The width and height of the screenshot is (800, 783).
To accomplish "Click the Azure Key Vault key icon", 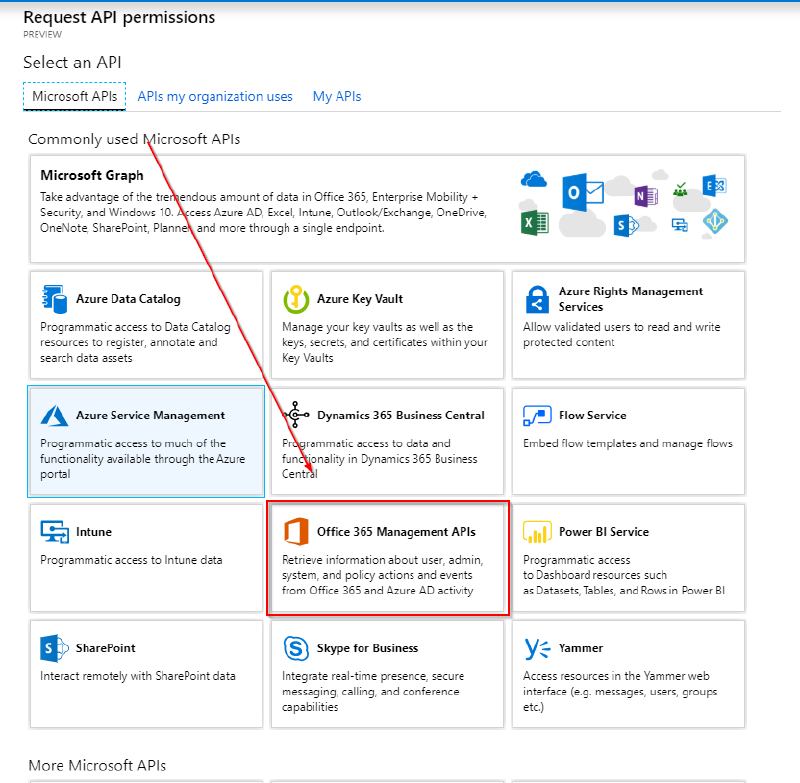I will pyautogui.click(x=297, y=297).
